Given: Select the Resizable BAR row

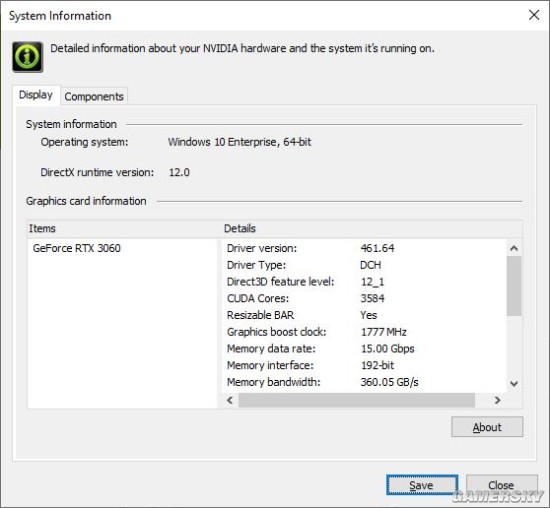Looking at the screenshot, I should coord(364,315).
